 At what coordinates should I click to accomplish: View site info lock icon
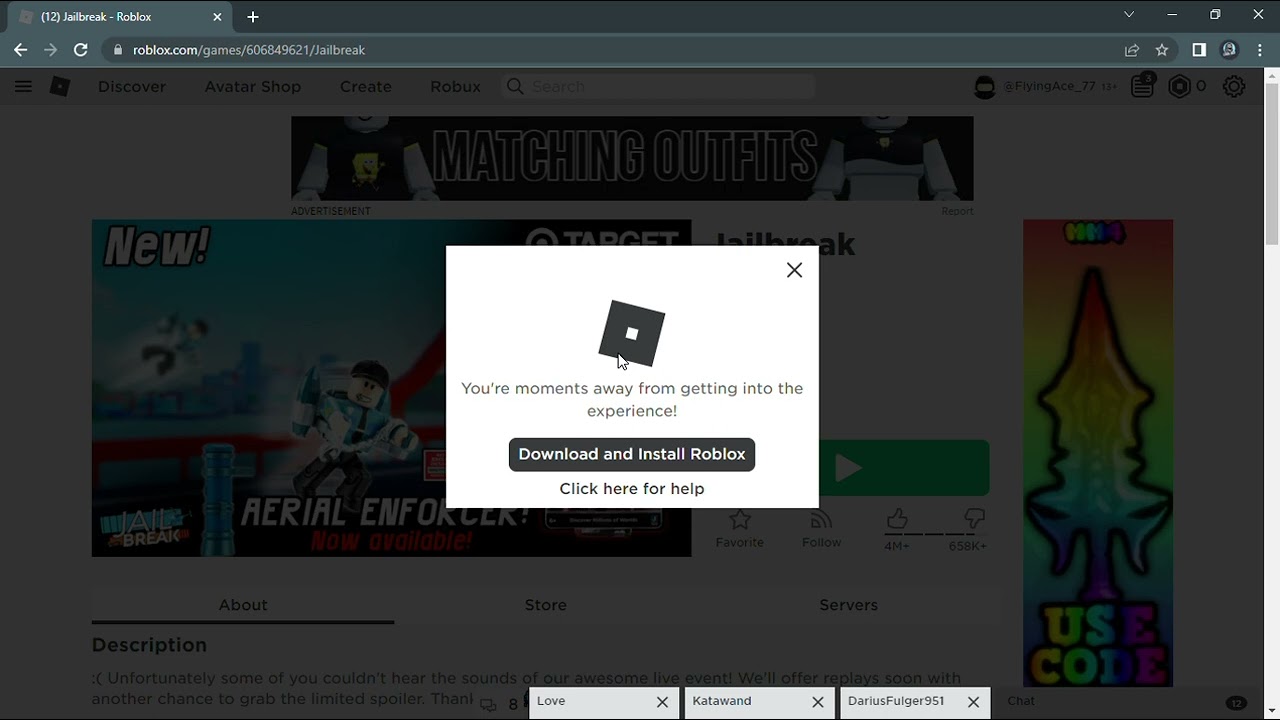click(118, 50)
